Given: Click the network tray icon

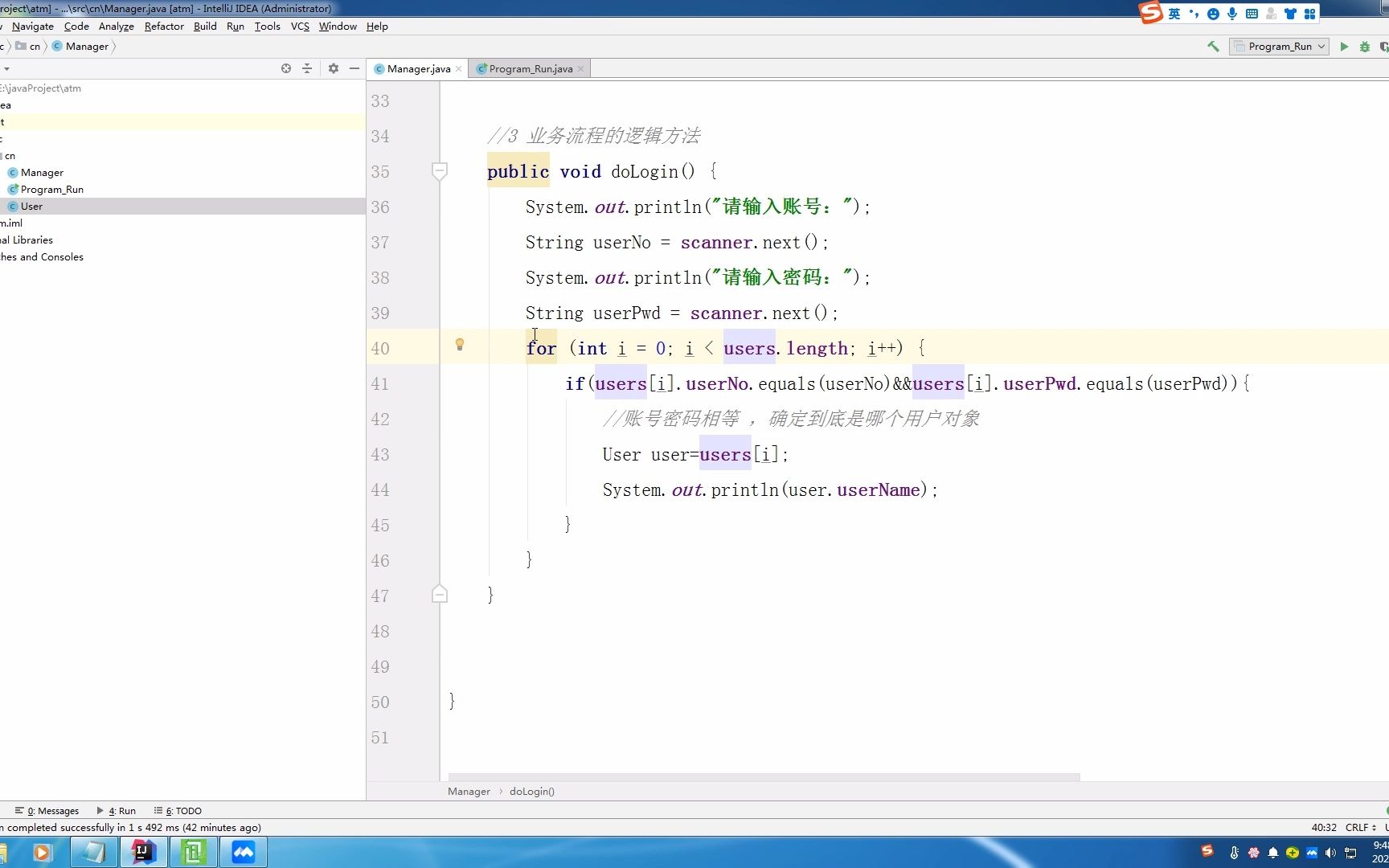Looking at the screenshot, I should point(1350,853).
